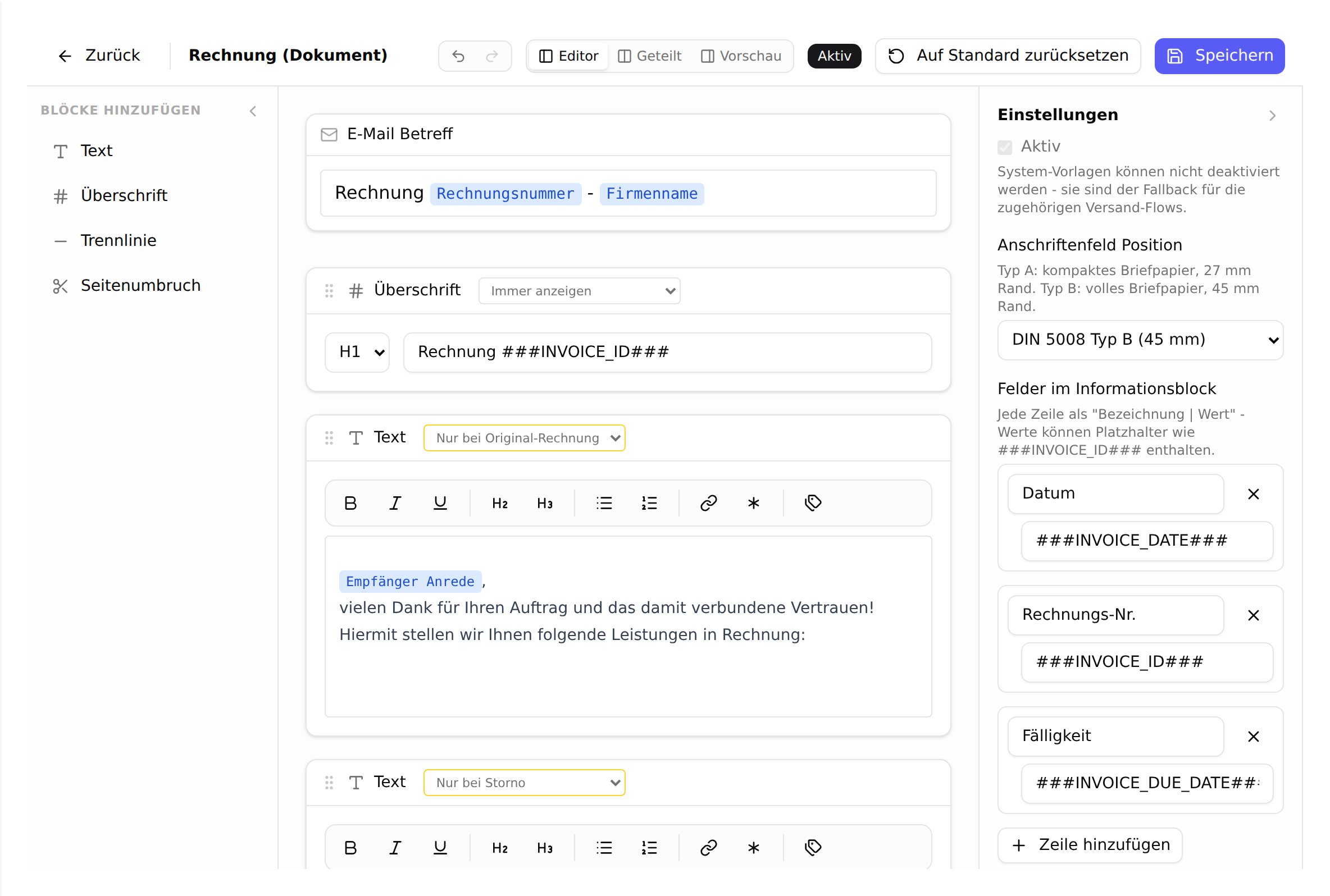Open placeholder tag icon in first text block
This screenshot has width=1330, height=896.
coord(813,503)
